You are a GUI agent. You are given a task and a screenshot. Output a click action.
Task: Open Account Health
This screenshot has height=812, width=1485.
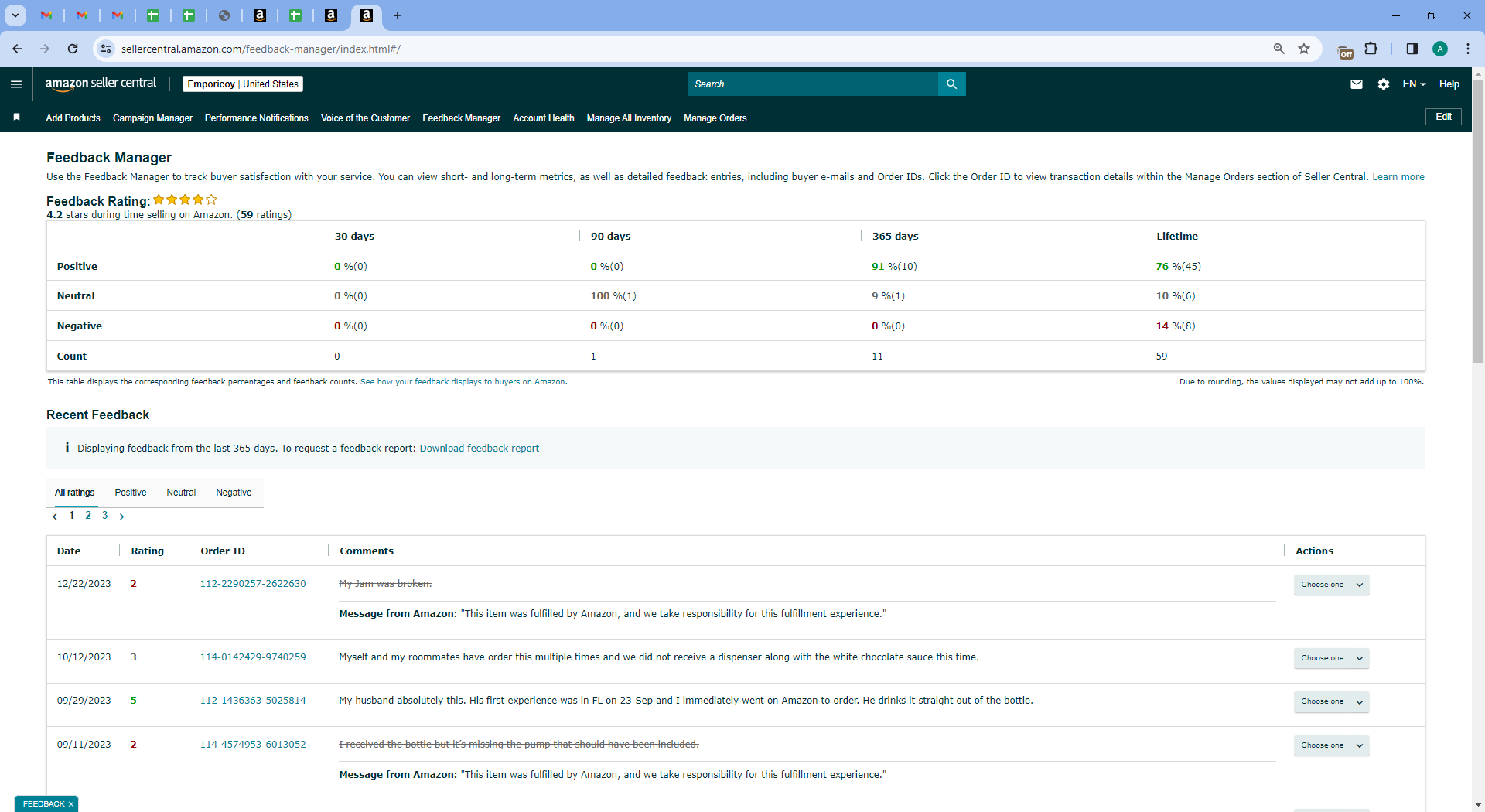[x=544, y=118]
